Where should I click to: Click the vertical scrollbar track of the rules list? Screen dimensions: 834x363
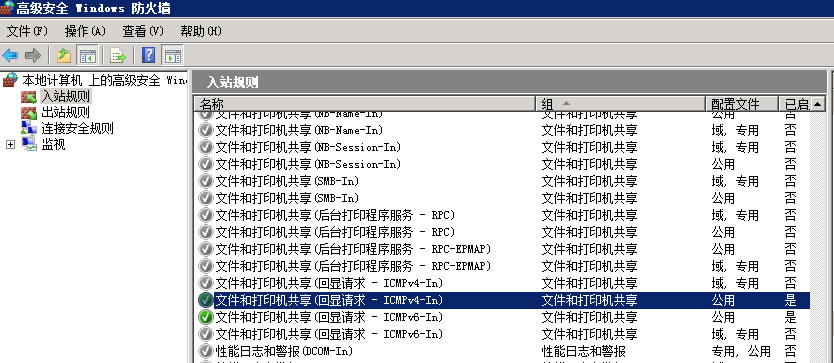(817, 237)
